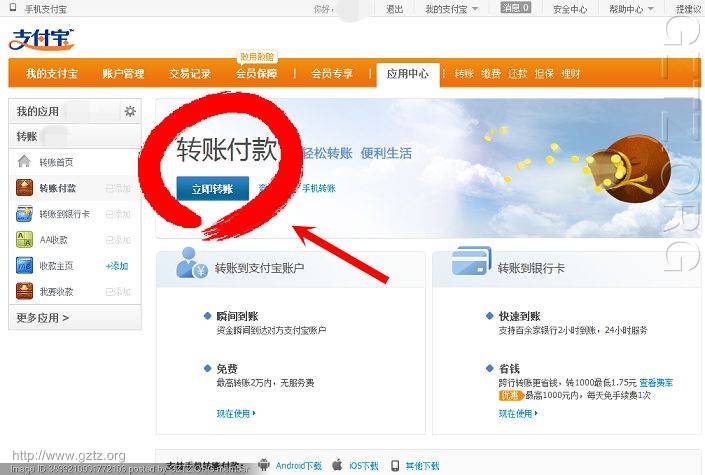705x475 pixels.
Task: Open the 手机转账 link
Action: 319,188
